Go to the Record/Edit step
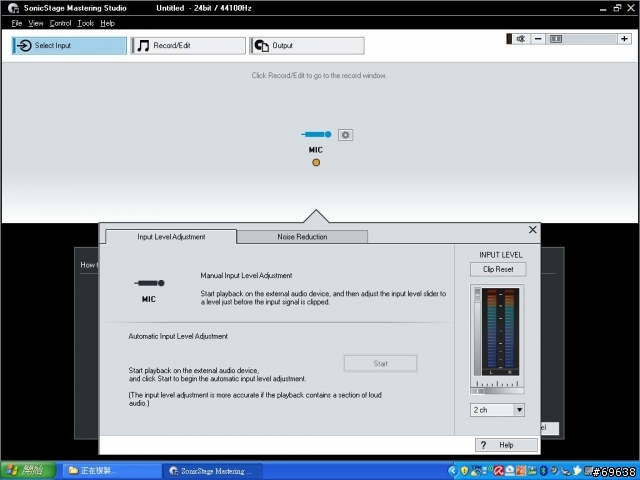Image resolution: width=640 pixels, height=480 pixels. click(188, 45)
